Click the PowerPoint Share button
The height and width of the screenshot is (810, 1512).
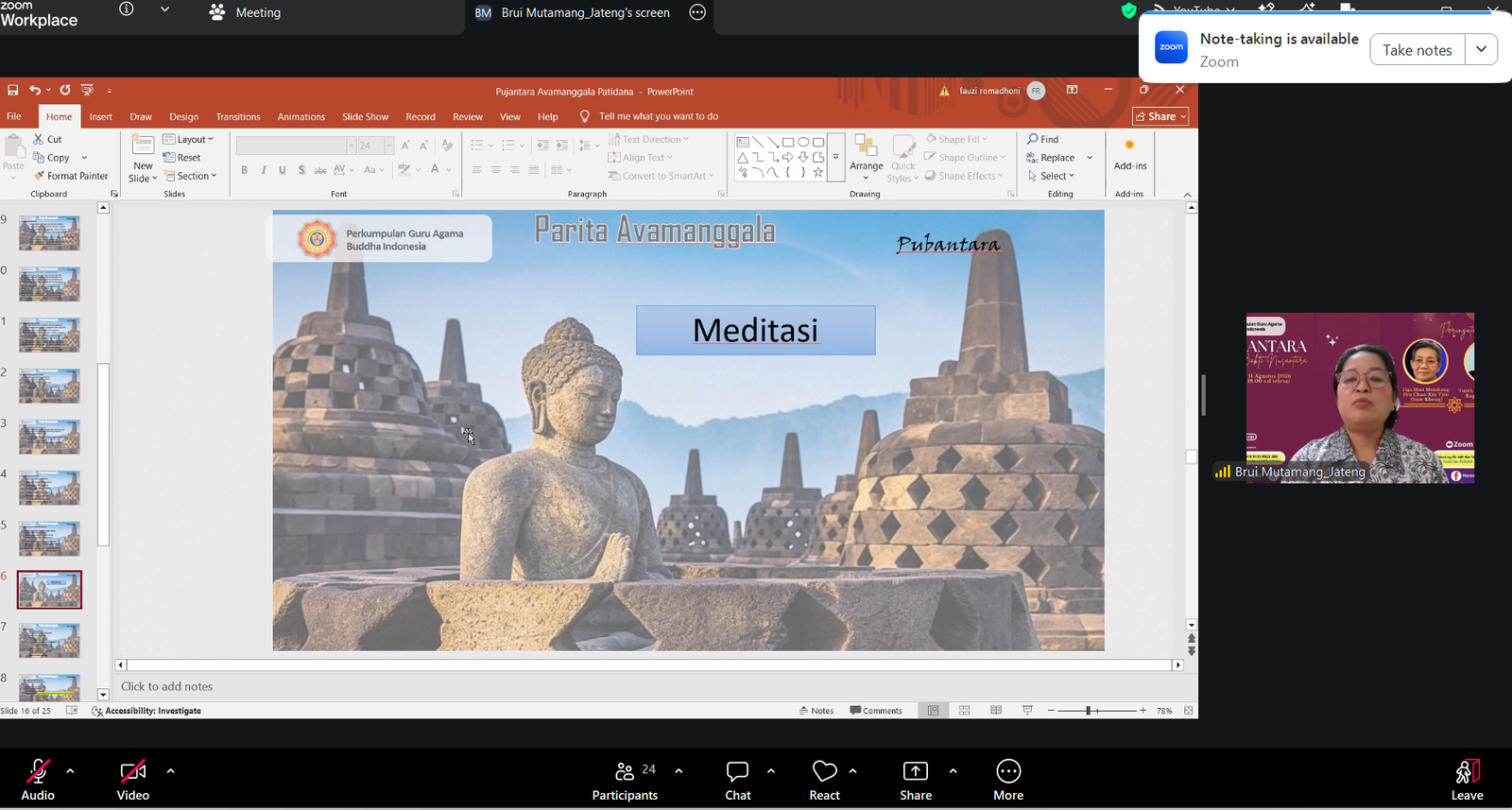[x=1160, y=116]
